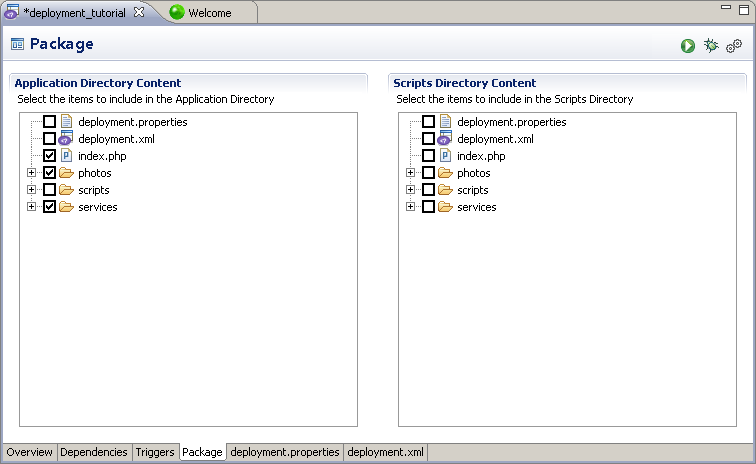Click the green Launch application icon

688,46
